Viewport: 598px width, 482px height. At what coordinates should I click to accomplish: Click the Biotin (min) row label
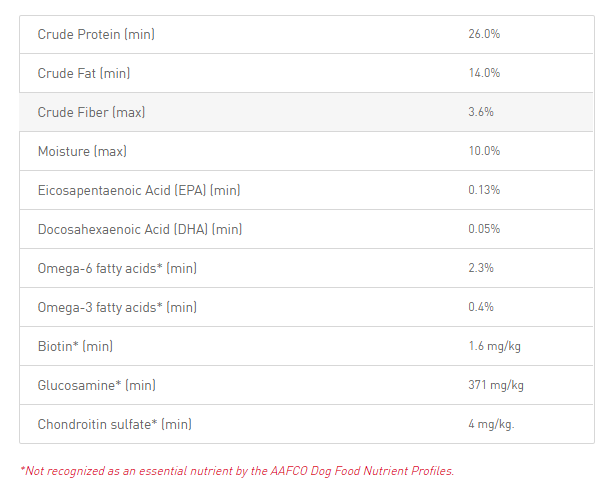(75, 346)
